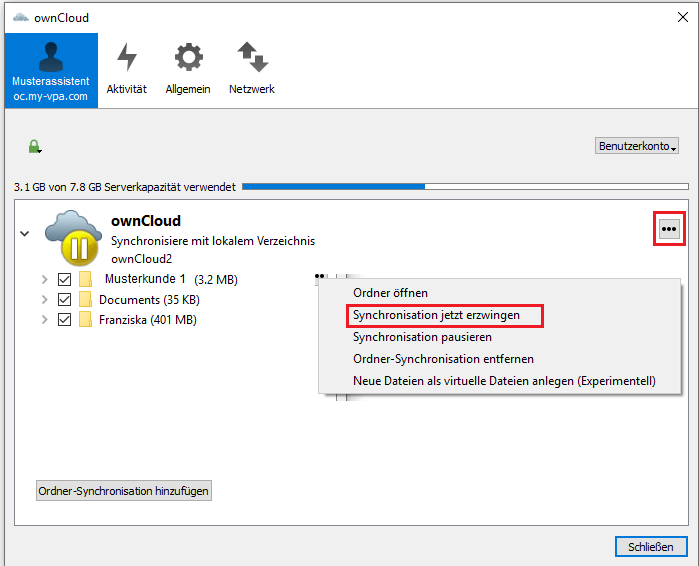
Task: Click the Franziska folder icon
Action: click(85, 320)
